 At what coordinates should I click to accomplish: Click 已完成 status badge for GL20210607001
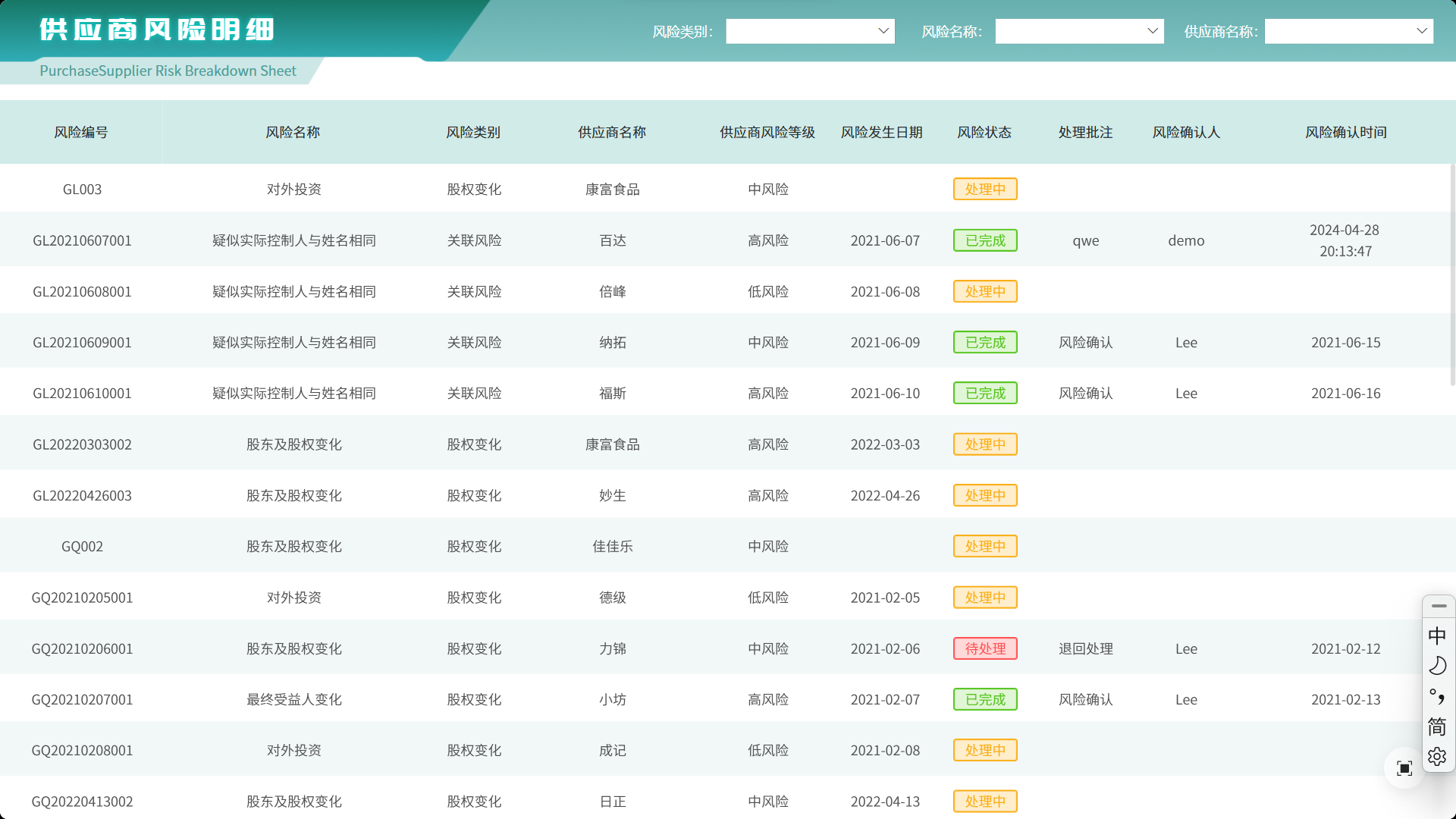click(984, 240)
